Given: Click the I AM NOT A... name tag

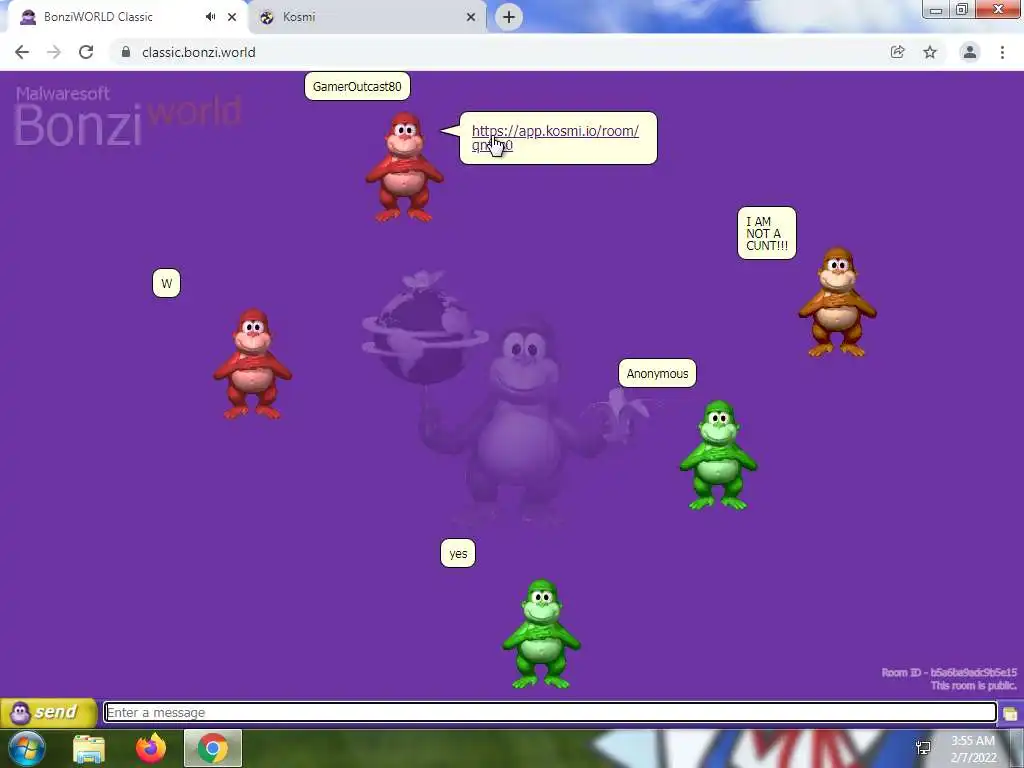Looking at the screenshot, I should [x=767, y=233].
